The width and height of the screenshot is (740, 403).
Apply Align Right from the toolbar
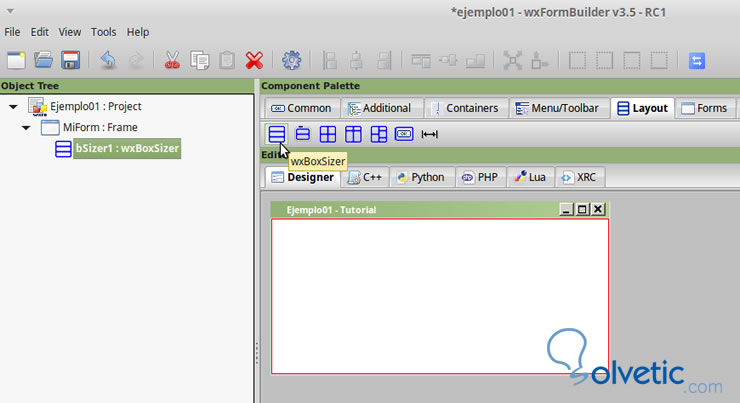pos(384,60)
